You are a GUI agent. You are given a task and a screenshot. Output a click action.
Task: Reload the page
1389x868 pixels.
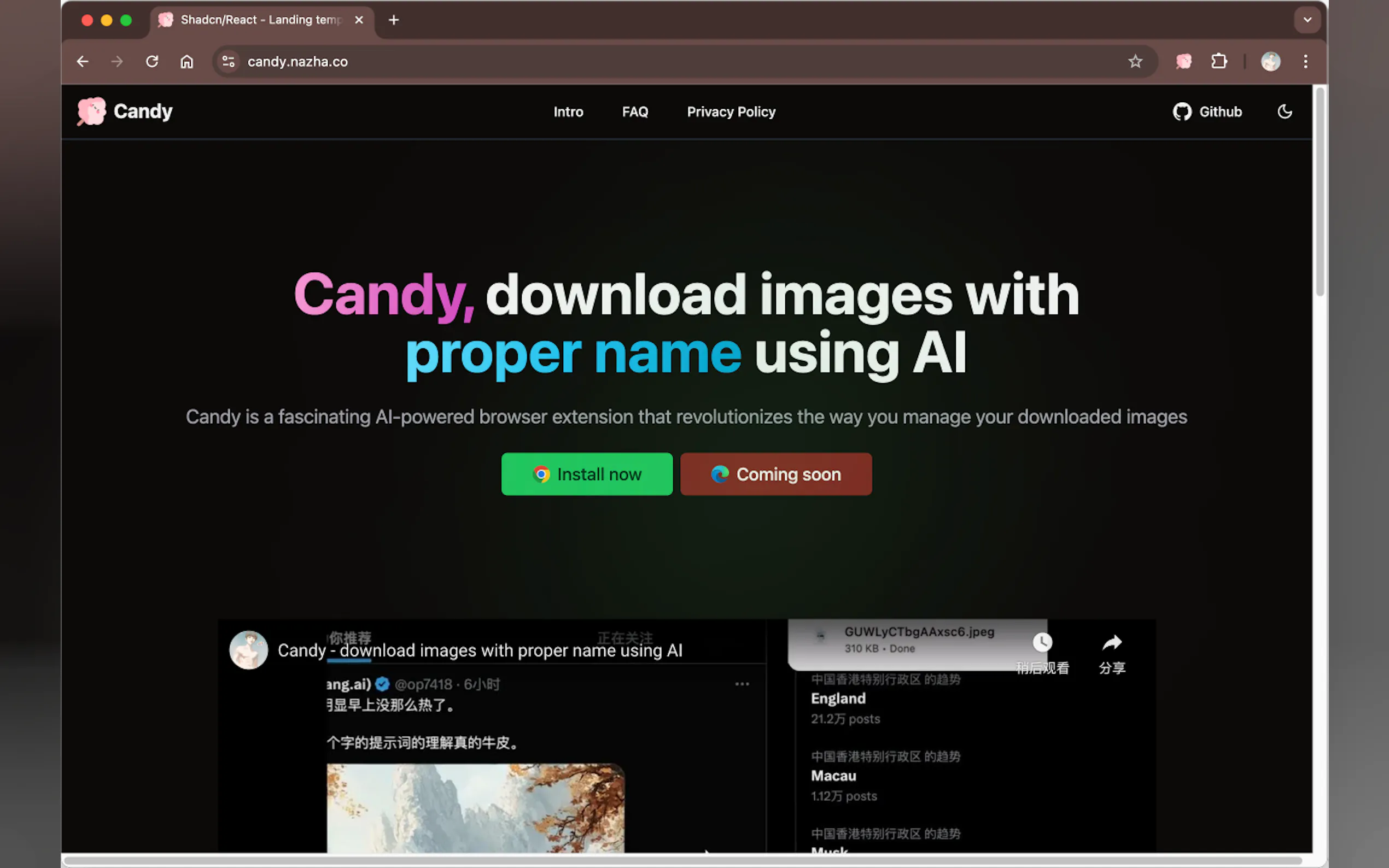tap(152, 61)
